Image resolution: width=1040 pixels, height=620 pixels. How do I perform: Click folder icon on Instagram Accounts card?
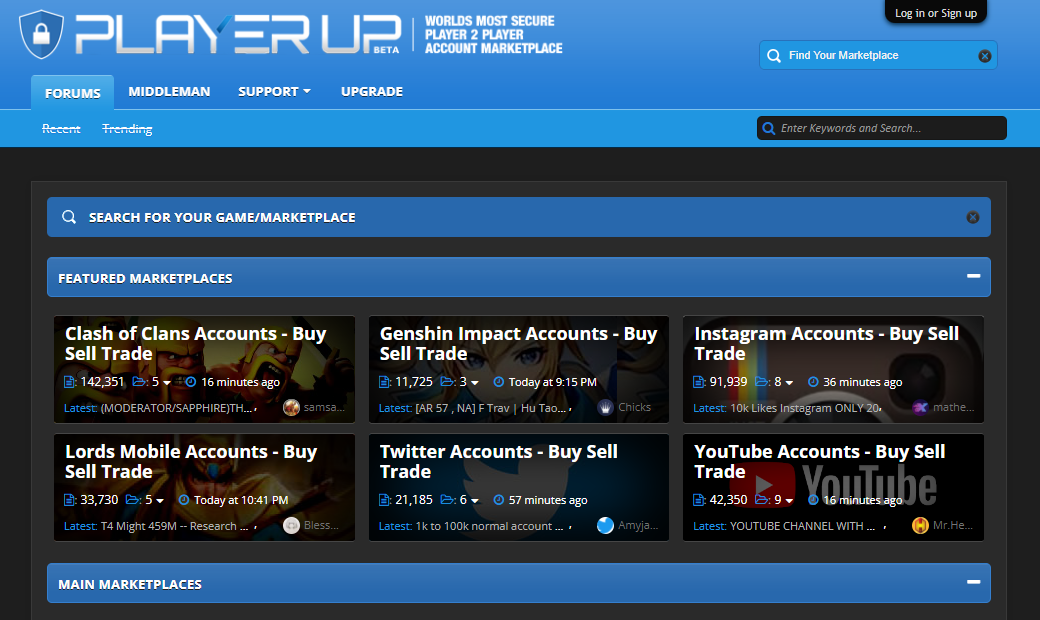(x=762, y=381)
